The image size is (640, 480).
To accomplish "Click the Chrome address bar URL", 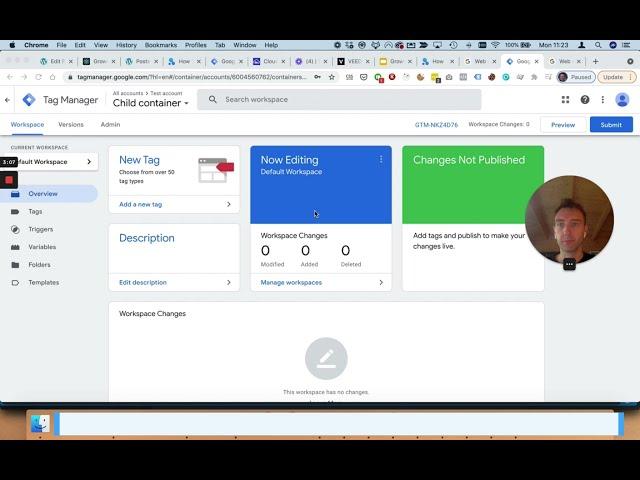I will [192, 77].
